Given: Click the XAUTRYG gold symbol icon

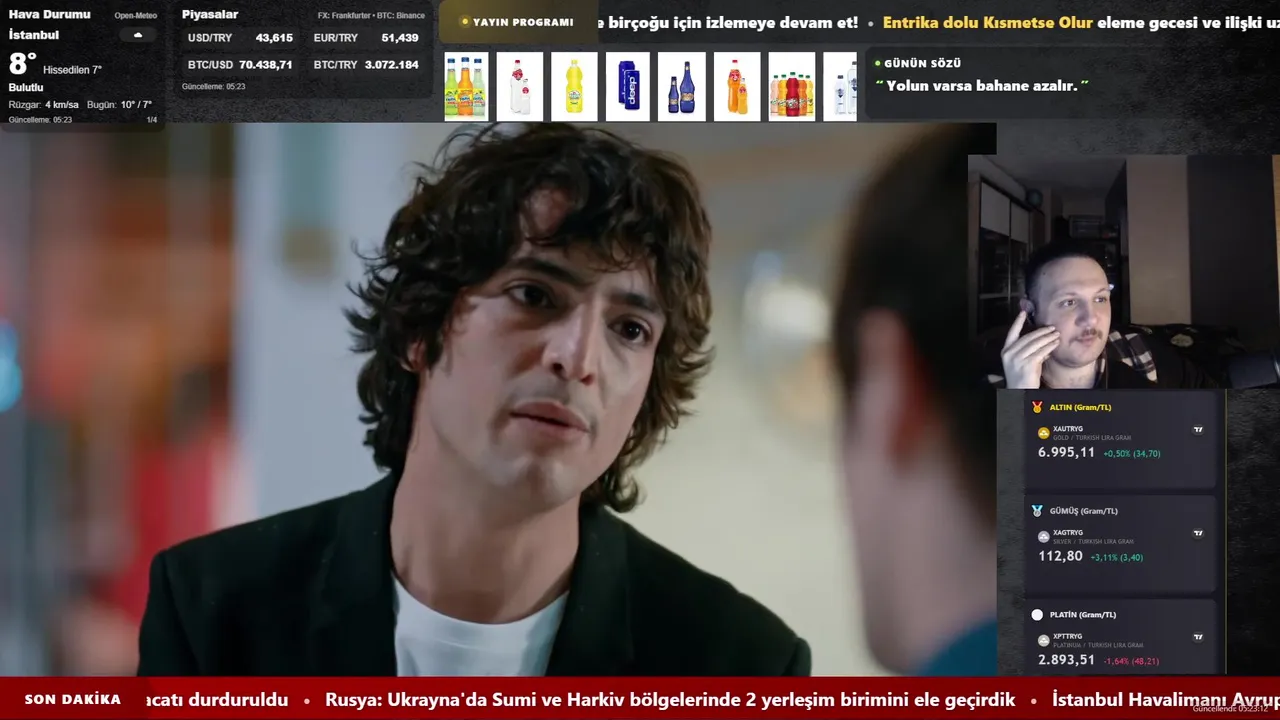Looking at the screenshot, I should [x=1044, y=433].
